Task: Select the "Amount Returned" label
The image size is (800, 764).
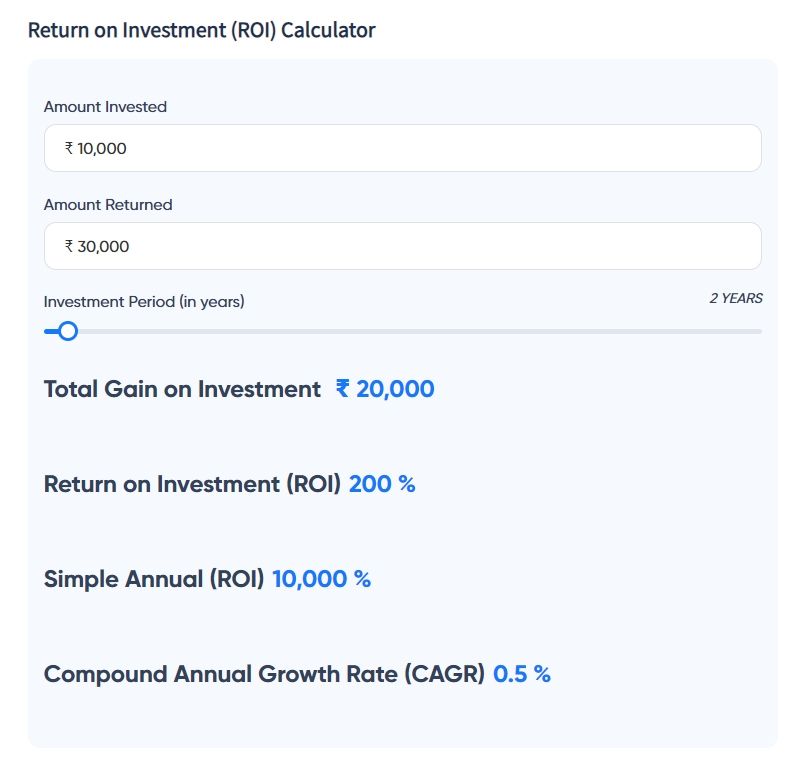Action: point(108,205)
